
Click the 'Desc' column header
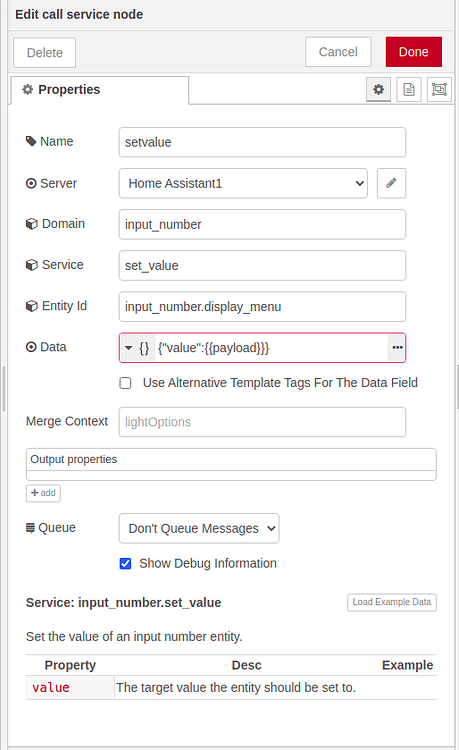coord(247,665)
